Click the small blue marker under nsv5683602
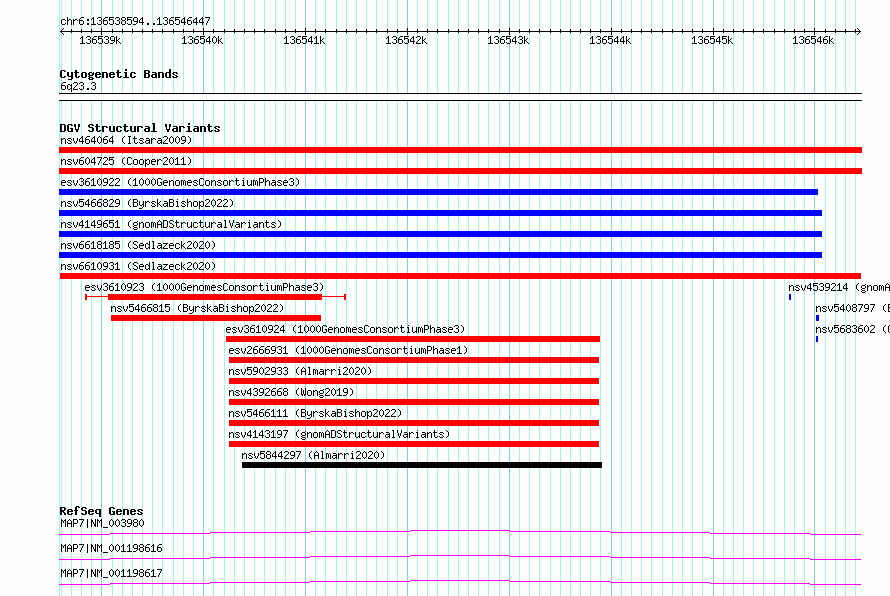 817,339
